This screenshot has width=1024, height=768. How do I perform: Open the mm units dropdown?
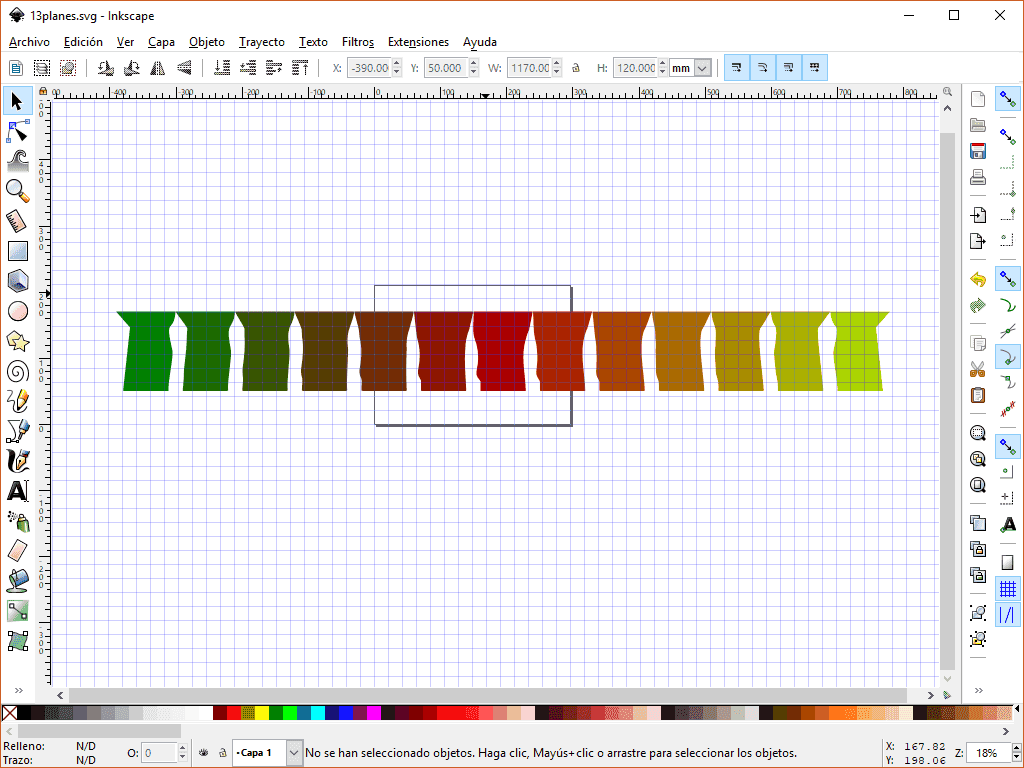(701, 68)
